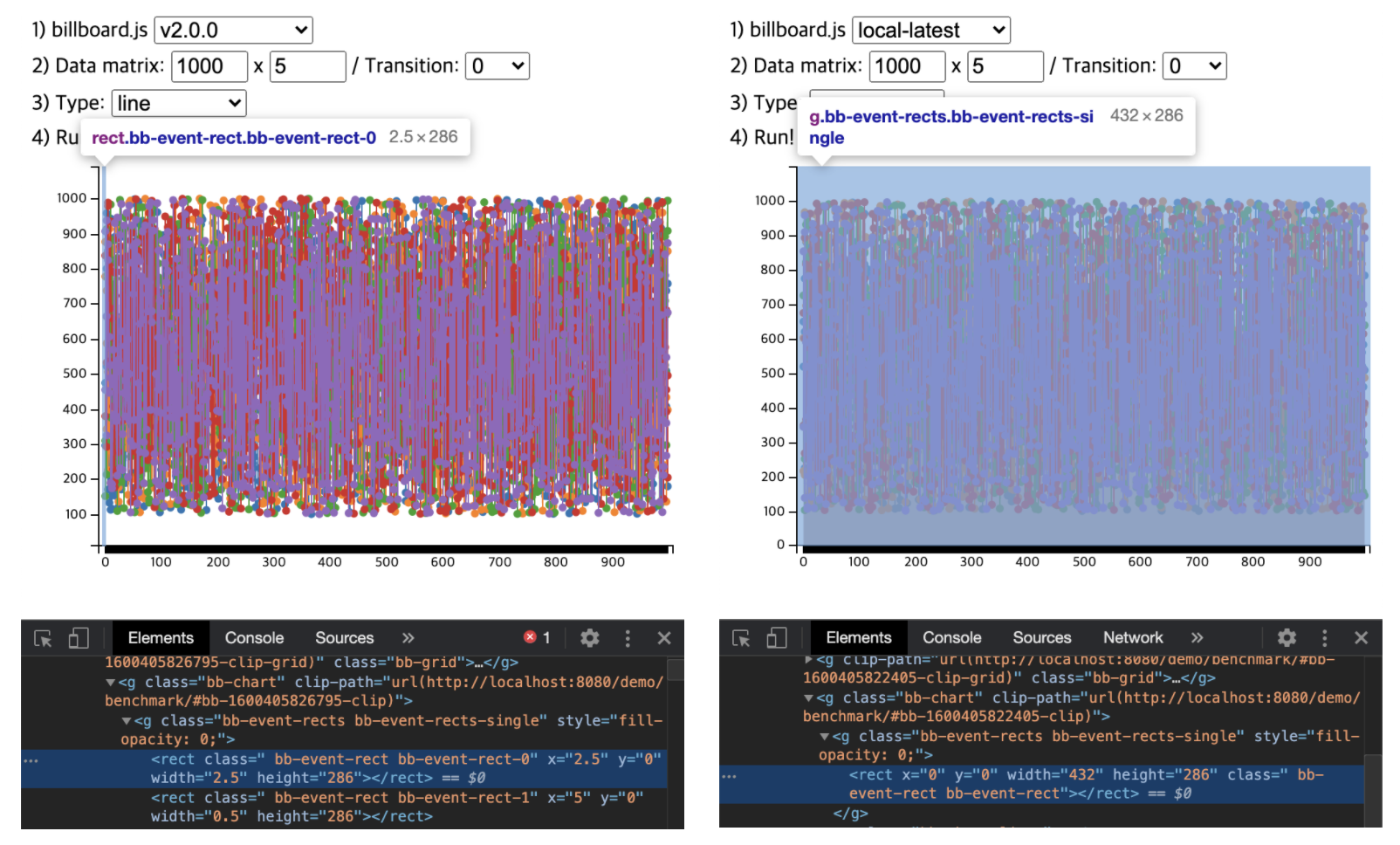Open DevTools settings gear on the left panel

tap(590, 638)
